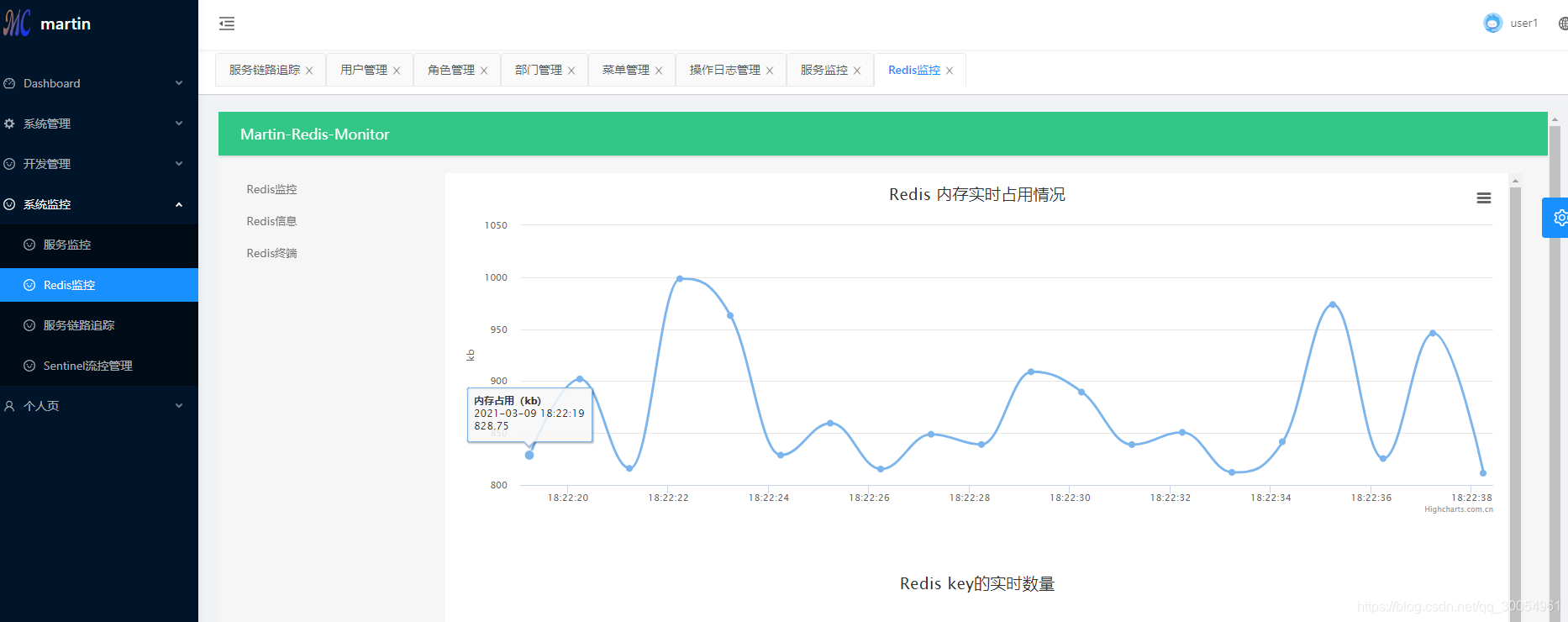This screenshot has height=622, width=1568.
Task: Close the Redis监控 tab
Action: (950, 71)
